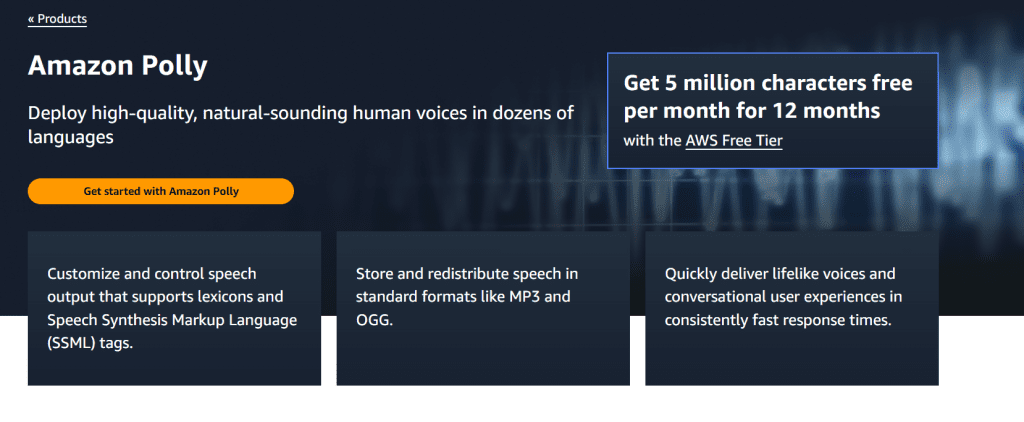1024x422 pixels.
Task: Click the 'standard formats like MP3 and' text
Action: pos(463,296)
